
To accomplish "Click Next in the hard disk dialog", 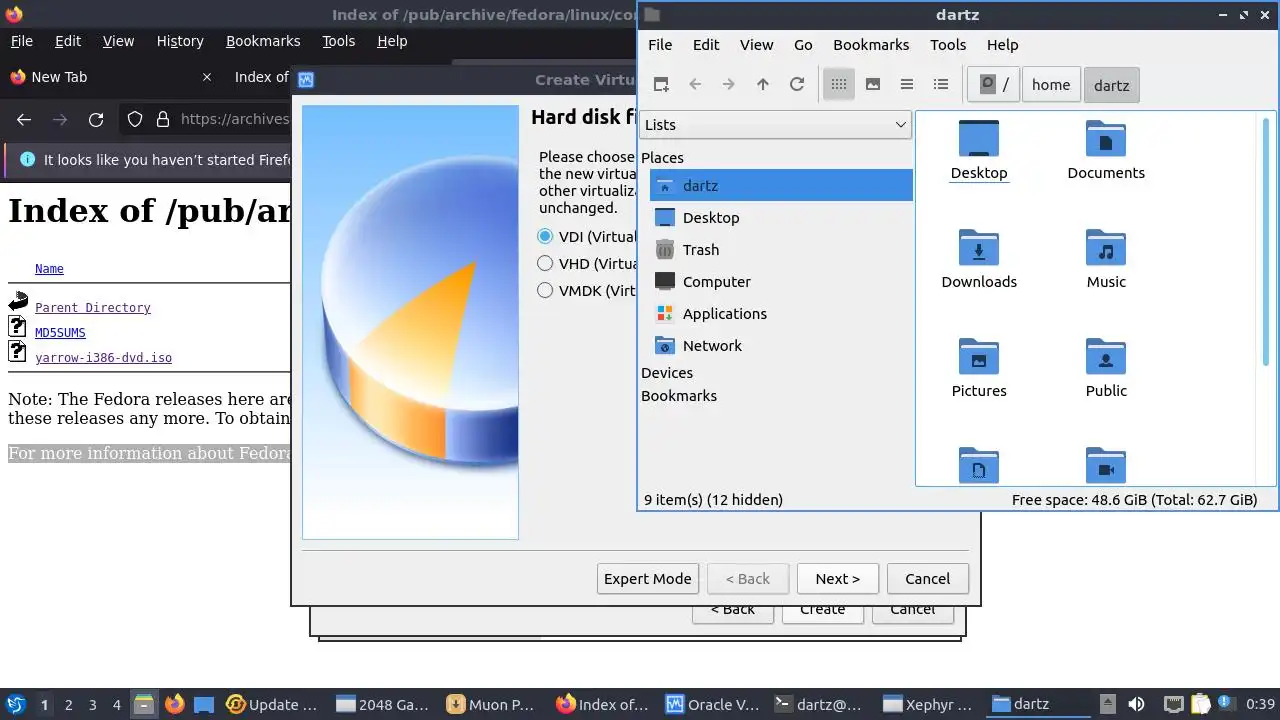I will [x=838, y=579].
